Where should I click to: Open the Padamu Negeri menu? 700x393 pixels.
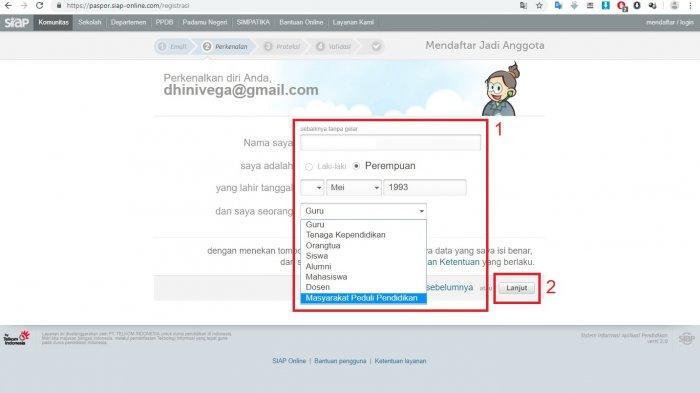(x=205, y=22)
